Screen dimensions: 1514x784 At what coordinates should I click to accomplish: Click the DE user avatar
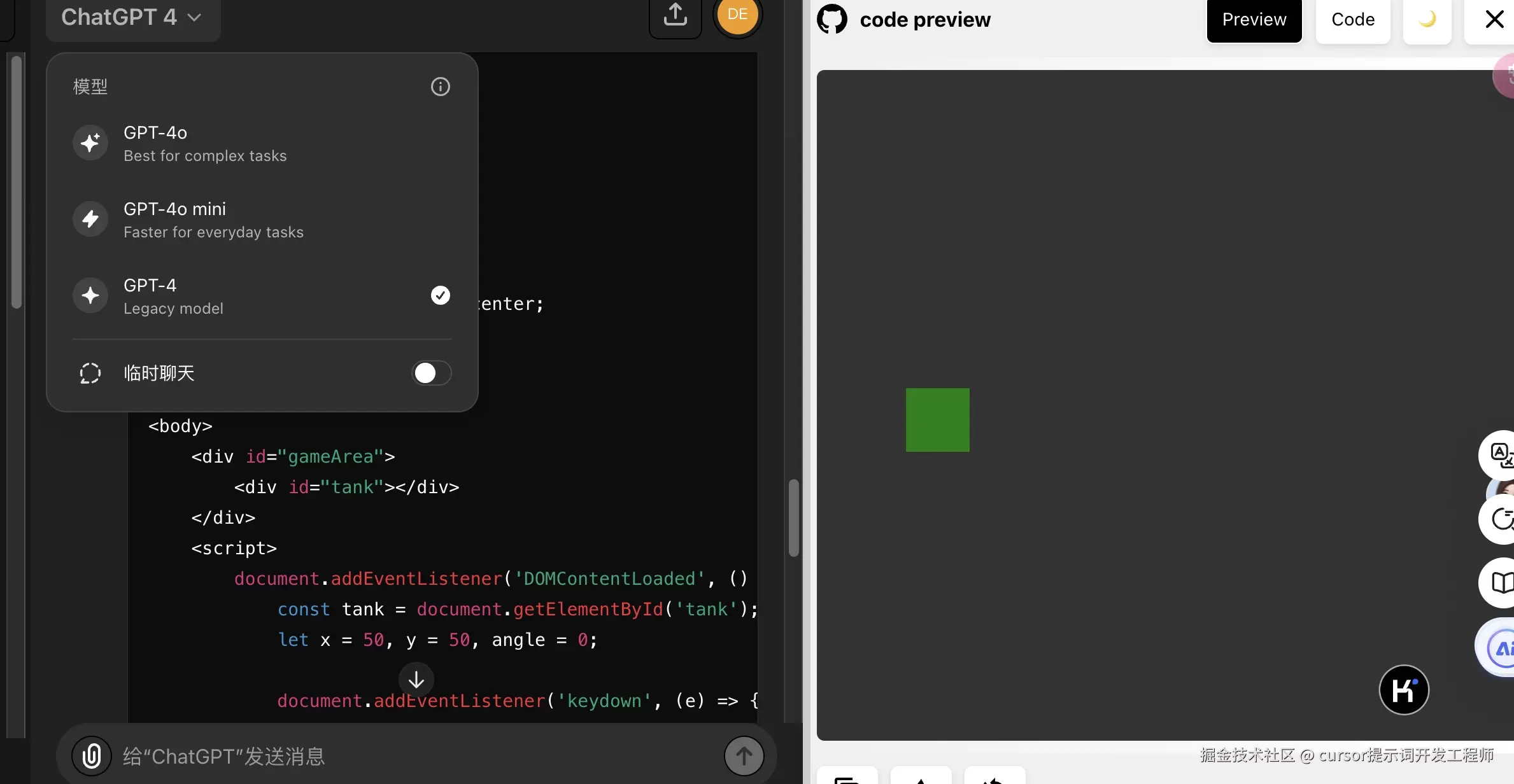click(x=737, y=15)
